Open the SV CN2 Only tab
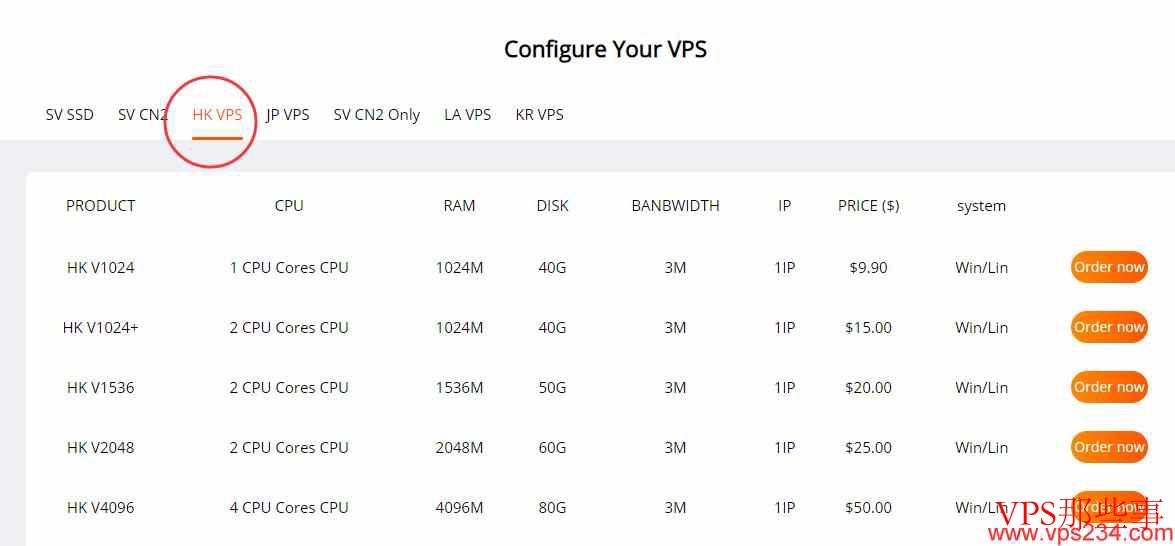Image resolution: width=1175 pixels, height=546 pixels. click(377, 115)
